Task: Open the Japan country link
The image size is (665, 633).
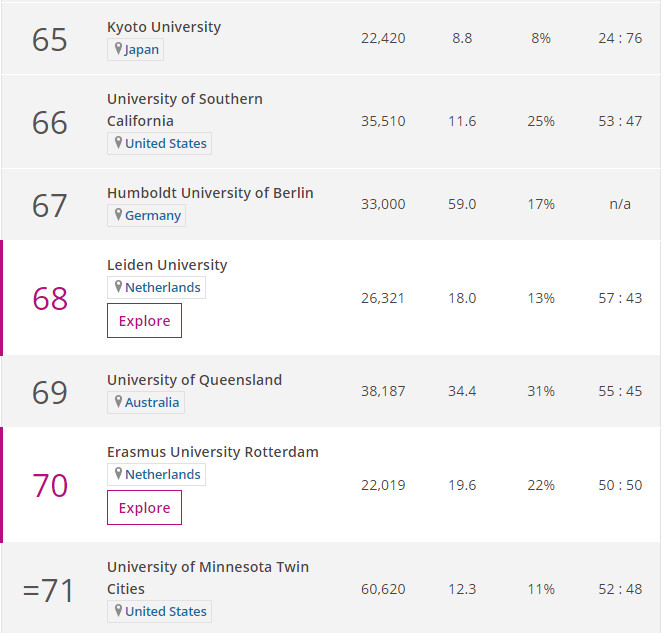Action: tap(142, 50)
